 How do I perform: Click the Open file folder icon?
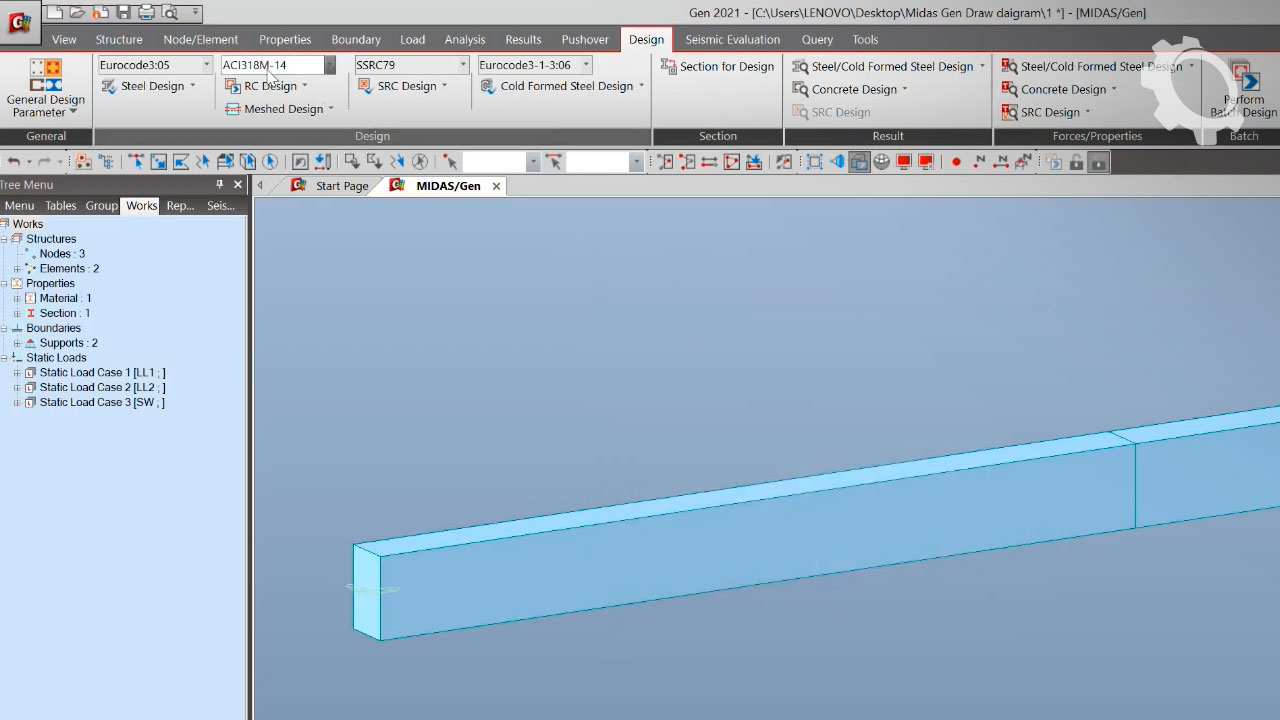click(x=77, y=13)
